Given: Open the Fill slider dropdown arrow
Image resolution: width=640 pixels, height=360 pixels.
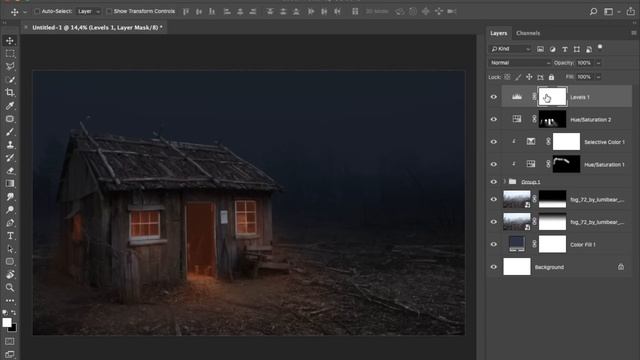Looking at the screenshot, I should pos(598,77).
